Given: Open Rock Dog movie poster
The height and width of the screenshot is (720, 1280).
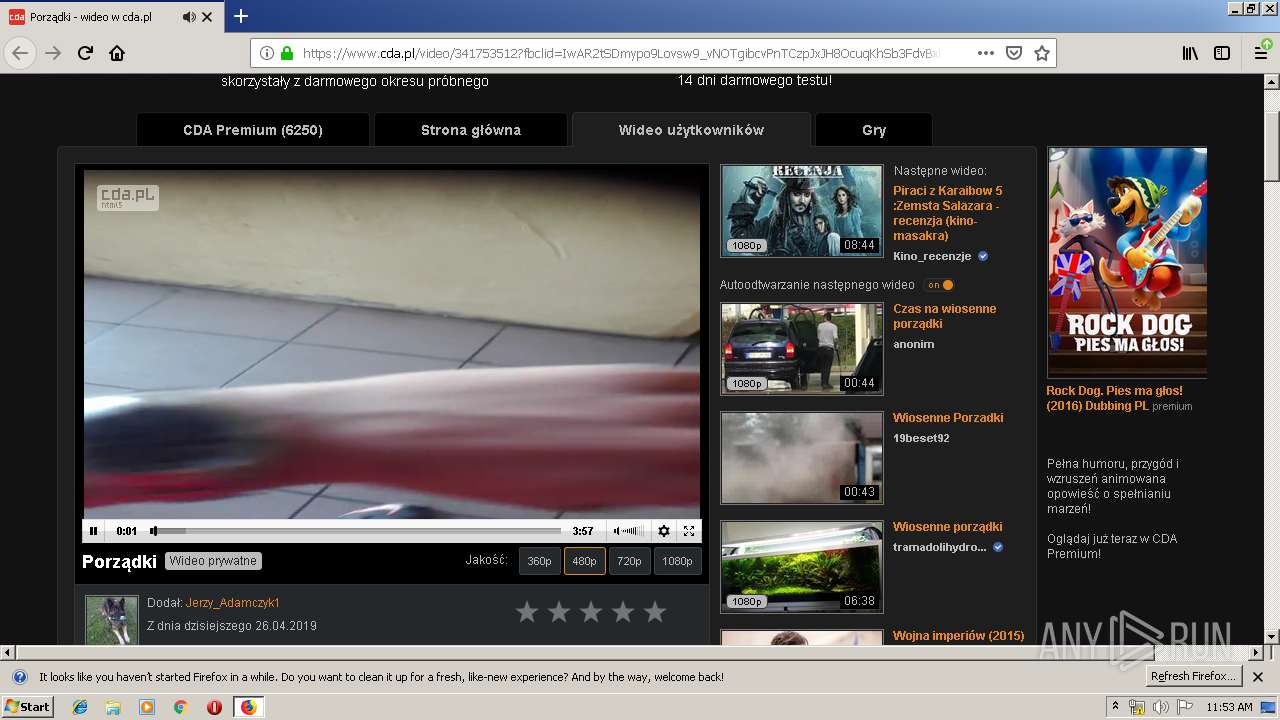Looking at the screenshot, I should (x=1127, y=262).
